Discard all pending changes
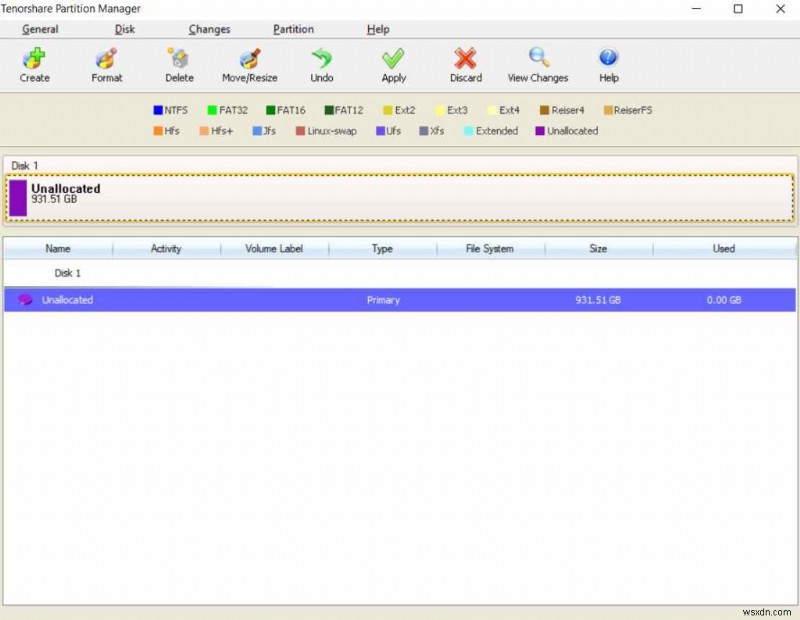Screen dimensions: 800x620 point(464,62)
